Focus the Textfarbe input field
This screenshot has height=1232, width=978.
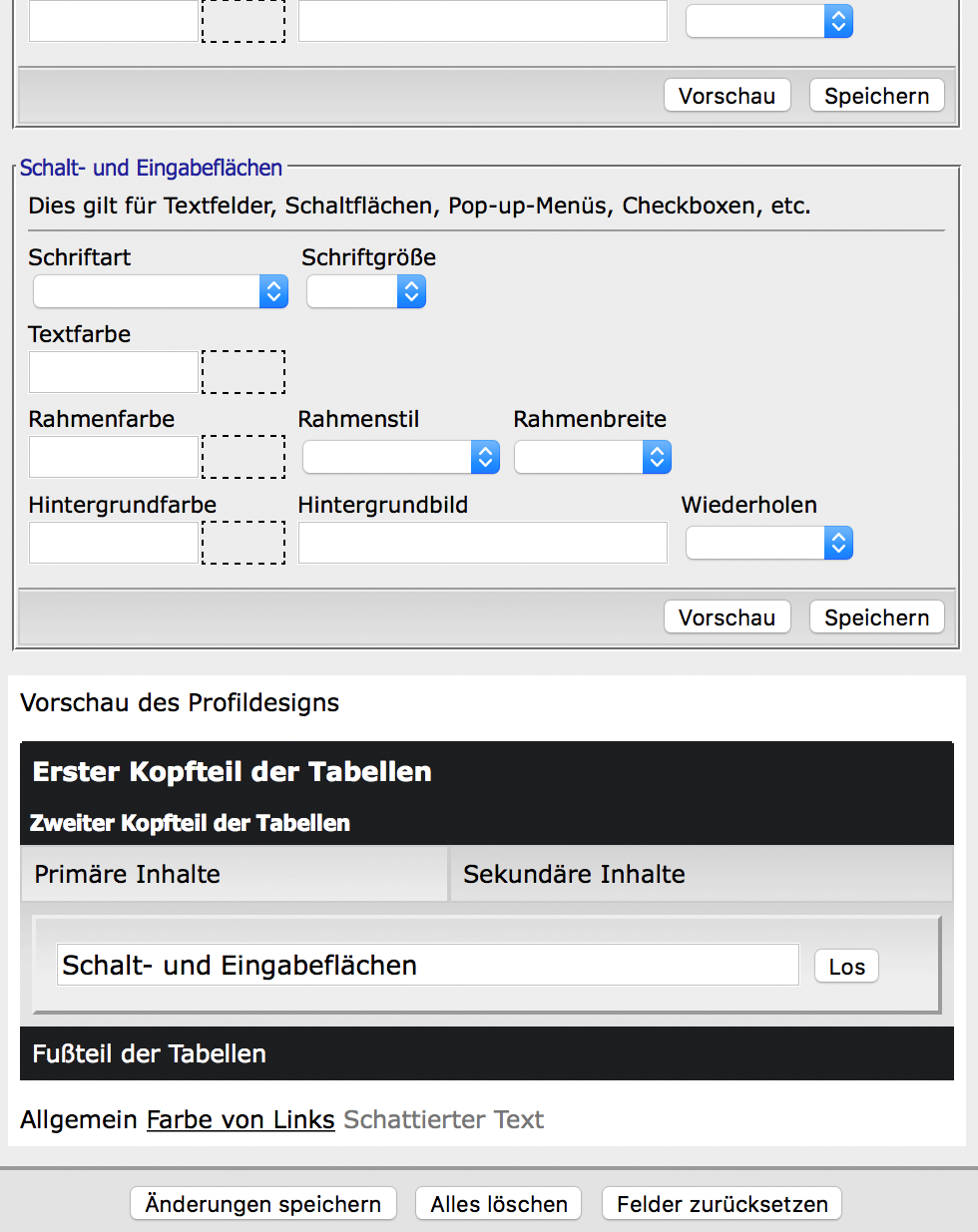point(114,372)
